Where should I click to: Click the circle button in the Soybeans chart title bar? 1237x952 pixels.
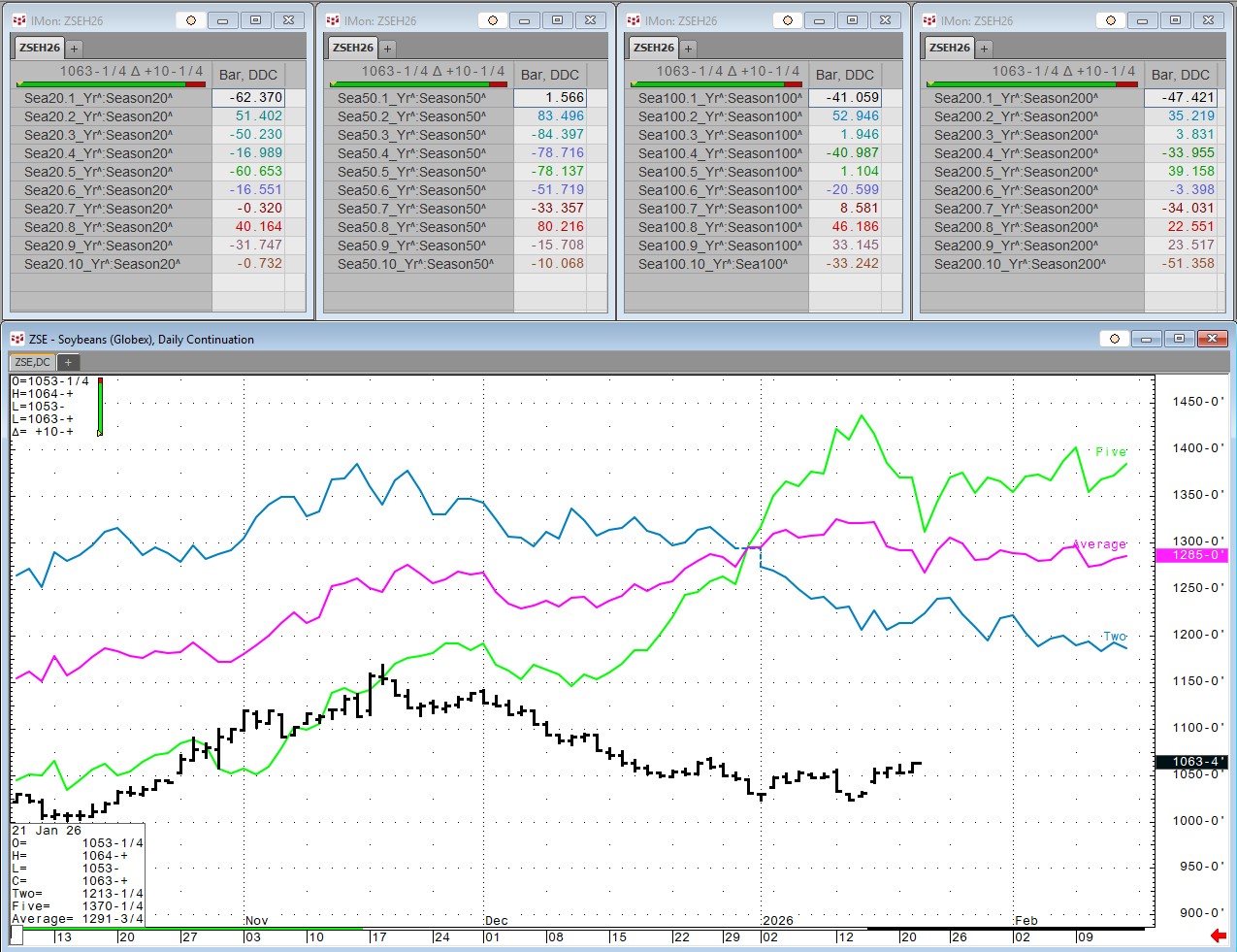(1115, 339)
